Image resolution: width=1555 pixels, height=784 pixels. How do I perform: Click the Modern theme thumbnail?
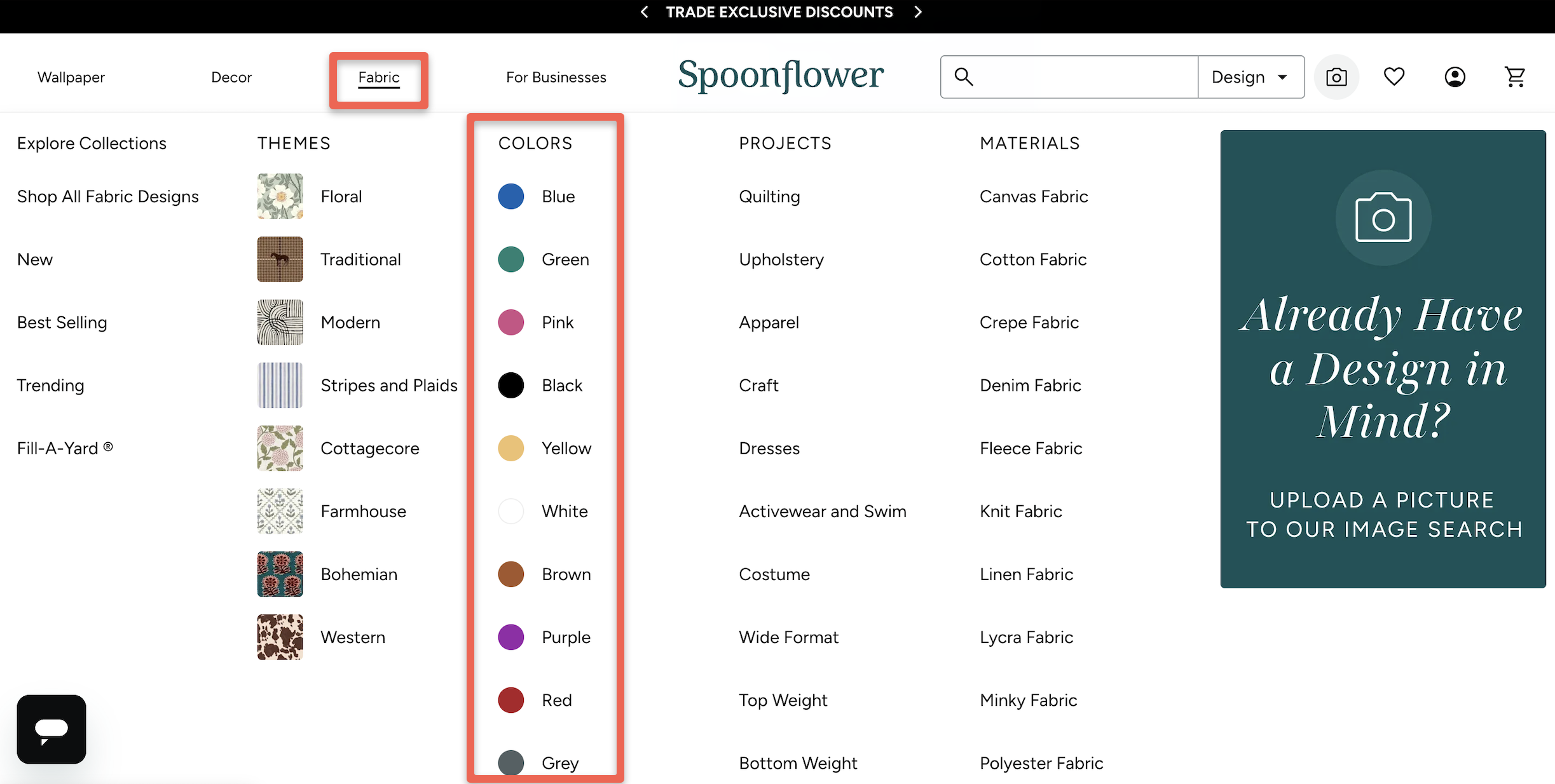click(280, 322)
